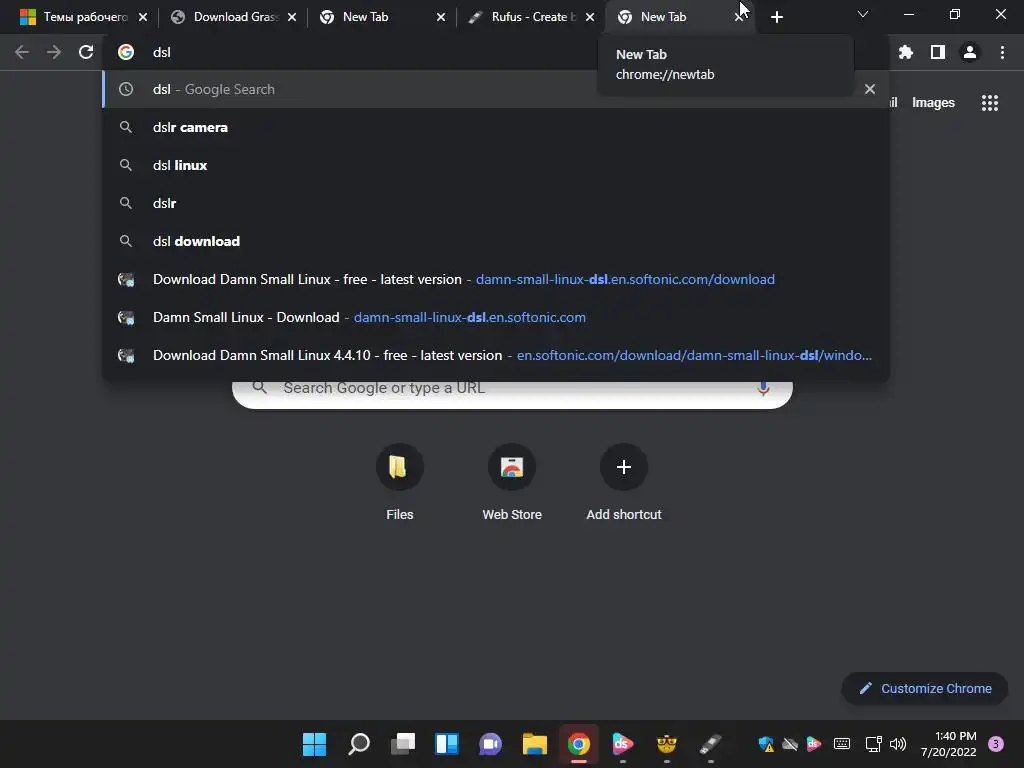Image resolution: width=1024 pixels, height=768 pixels.
Task: Open clock and date 1:40 PM
Action: point(949,744)
